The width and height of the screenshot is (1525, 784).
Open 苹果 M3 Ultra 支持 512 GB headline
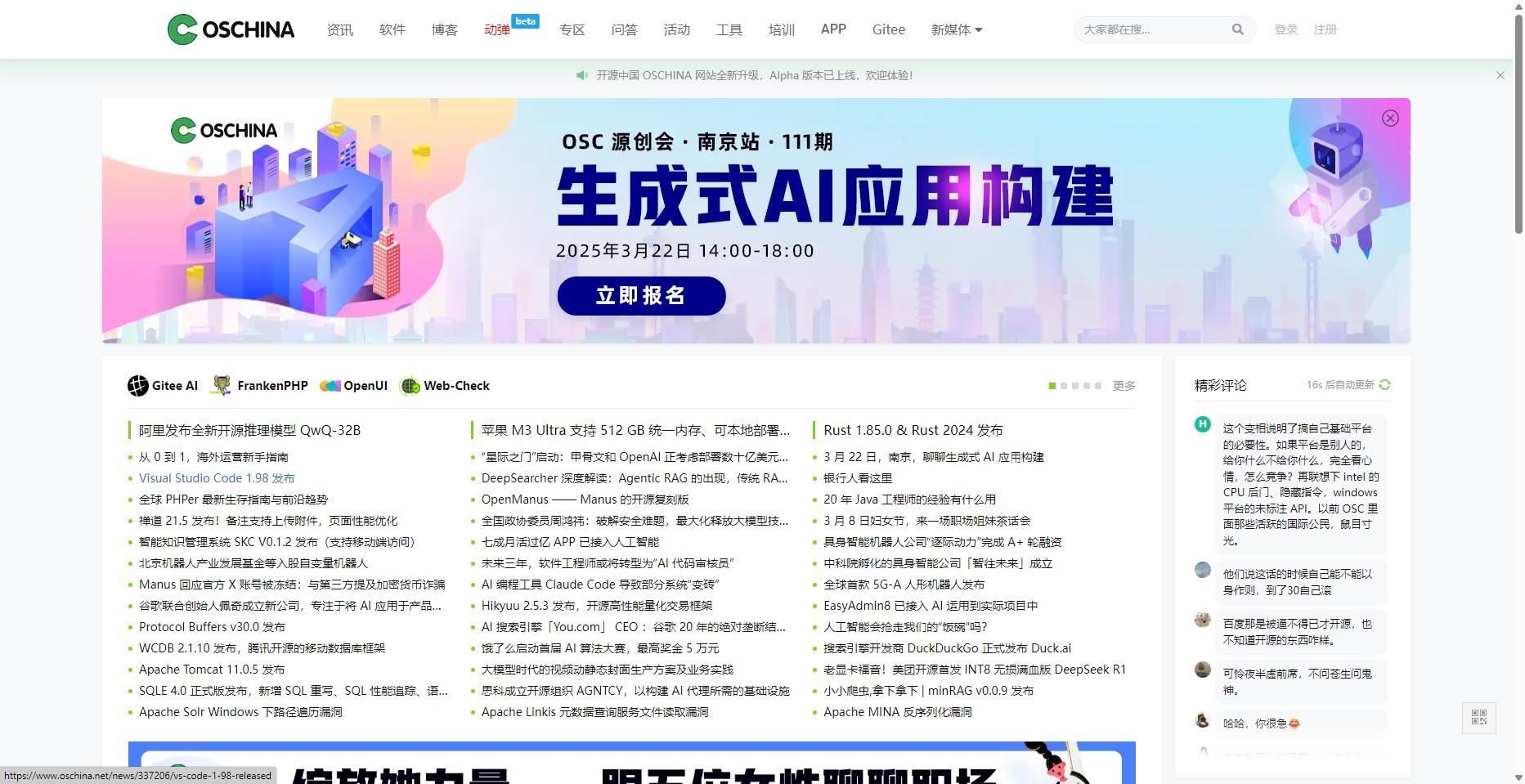(x=635, y=430)
